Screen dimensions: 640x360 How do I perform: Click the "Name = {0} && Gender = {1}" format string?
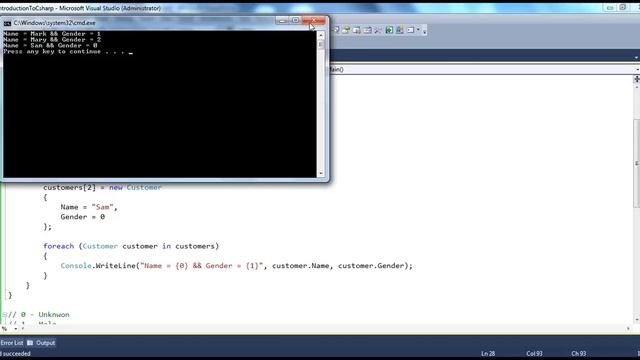pyautogui.click(x=203, y=266)
